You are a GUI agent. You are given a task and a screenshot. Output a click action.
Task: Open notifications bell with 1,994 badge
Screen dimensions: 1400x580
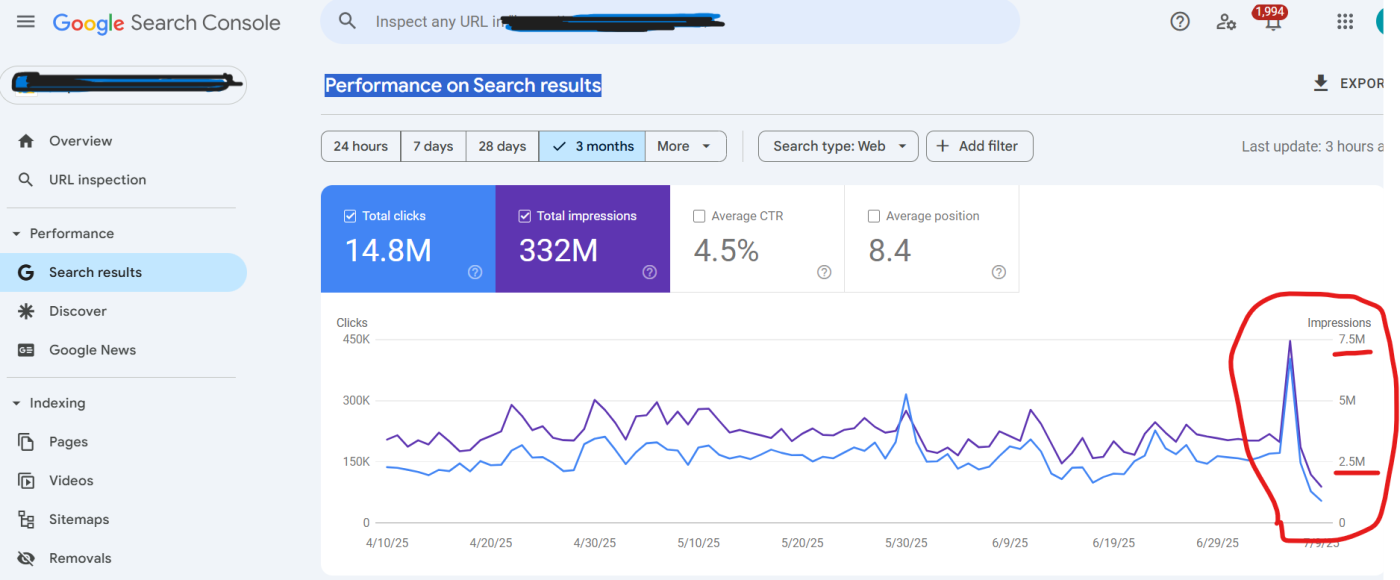click(x=1272, y=22)
